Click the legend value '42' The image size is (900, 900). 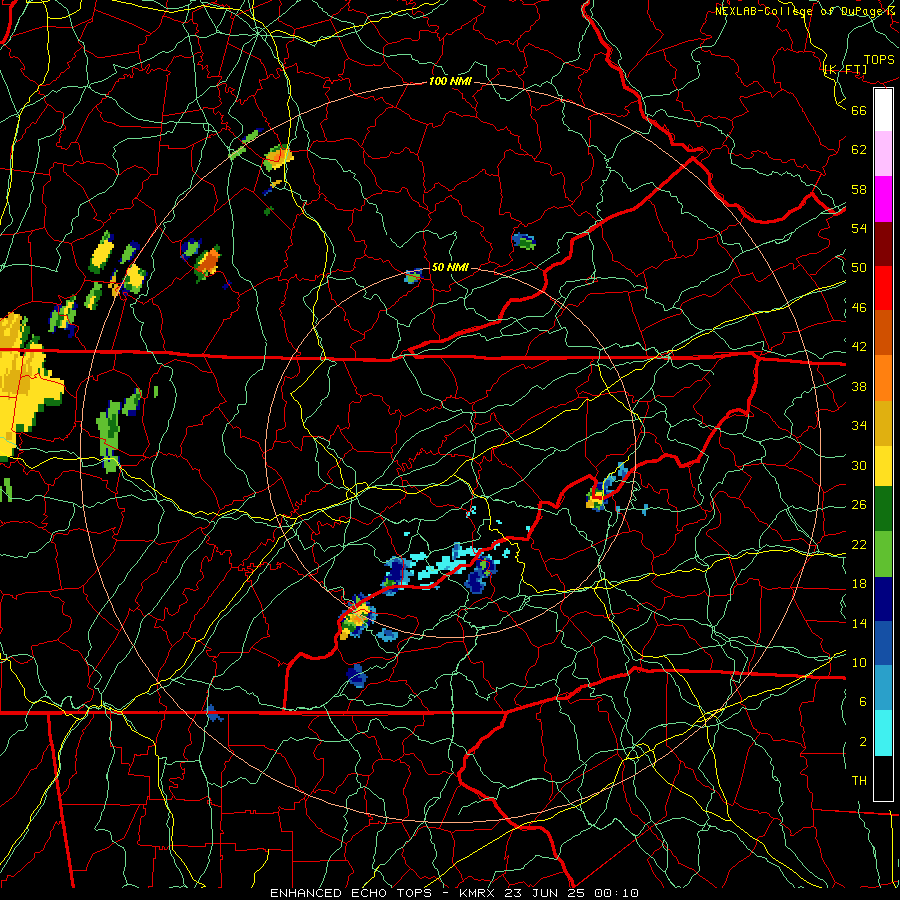(x=859, y=347)
